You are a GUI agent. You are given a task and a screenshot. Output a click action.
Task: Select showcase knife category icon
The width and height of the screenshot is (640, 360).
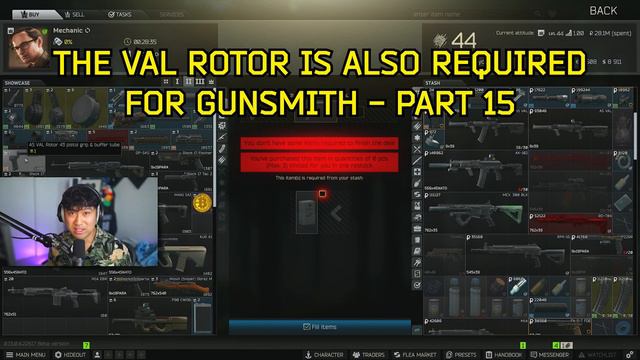point(222,138)
